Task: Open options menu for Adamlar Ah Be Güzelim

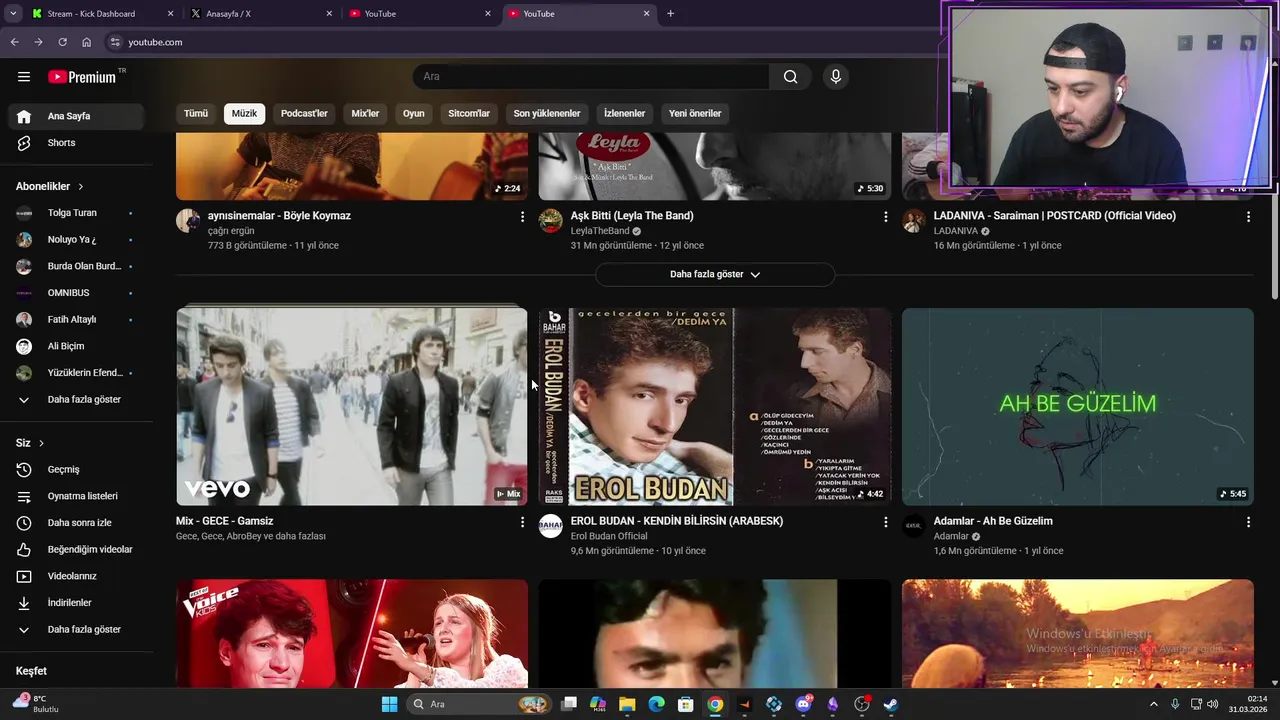Action: (x=1248, y=522)
